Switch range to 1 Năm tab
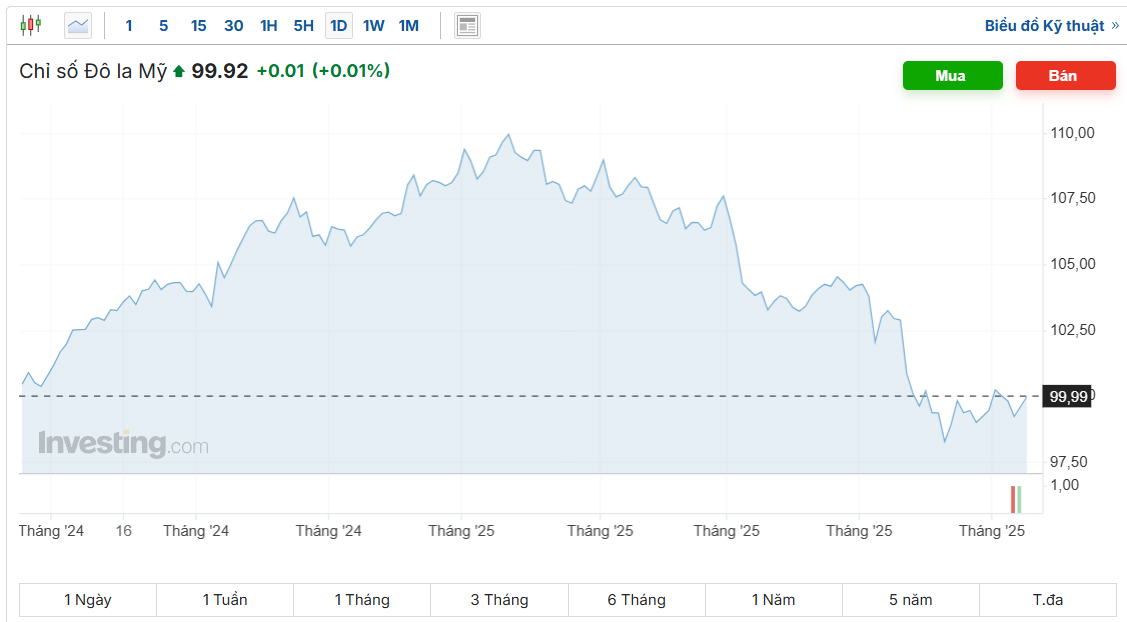The image size is (1127, 622). [x=774, y=600]
